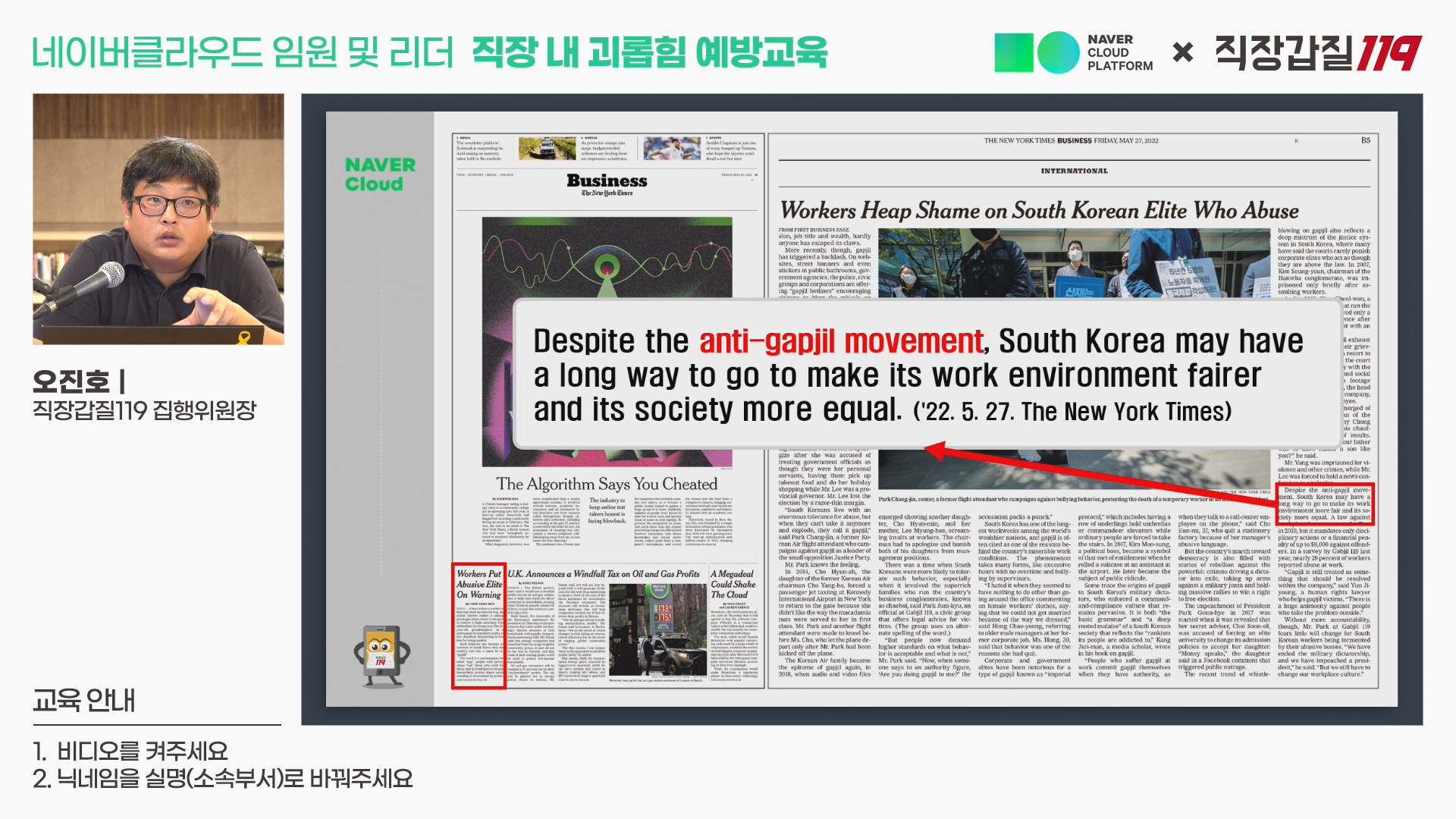Click 'A Megadeal Could Shake The Cloud' article
Image resolution: width=1456 pixels, height=819 pixels.
[x=733, y=584]
